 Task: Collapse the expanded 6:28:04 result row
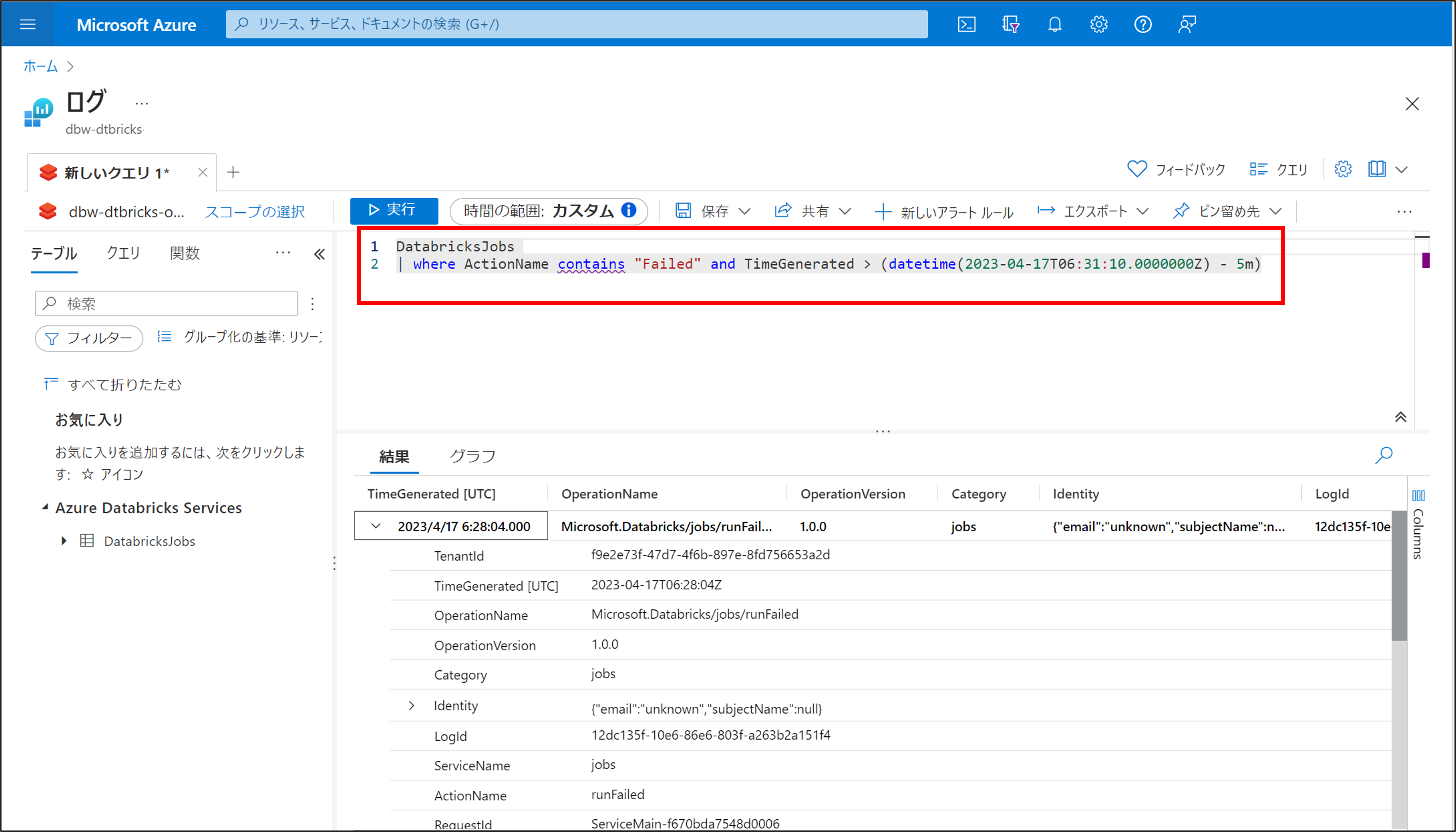point(376,526)
